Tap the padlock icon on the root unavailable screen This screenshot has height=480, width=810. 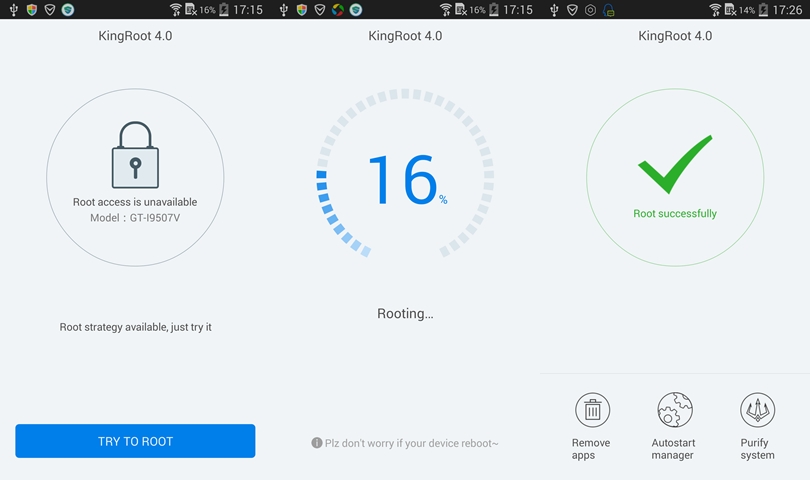[x=135, y=155]
